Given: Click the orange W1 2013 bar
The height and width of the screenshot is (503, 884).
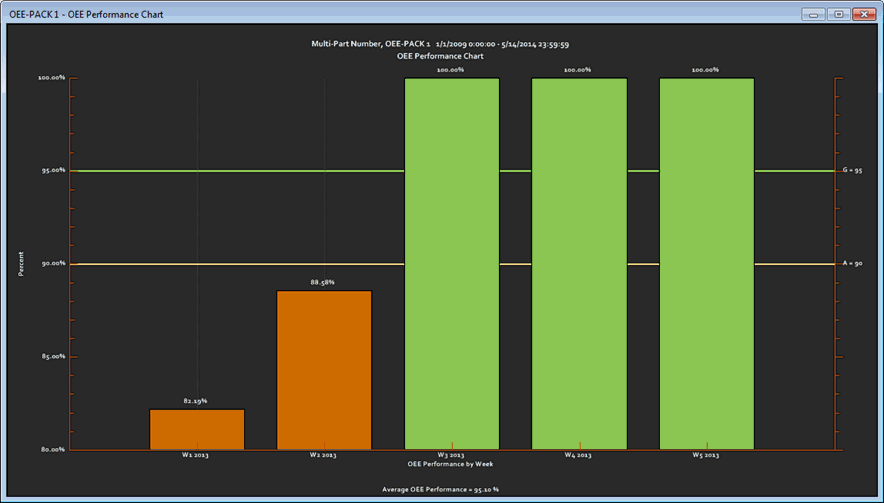Looking at the screenshot, I should point(197,429).
